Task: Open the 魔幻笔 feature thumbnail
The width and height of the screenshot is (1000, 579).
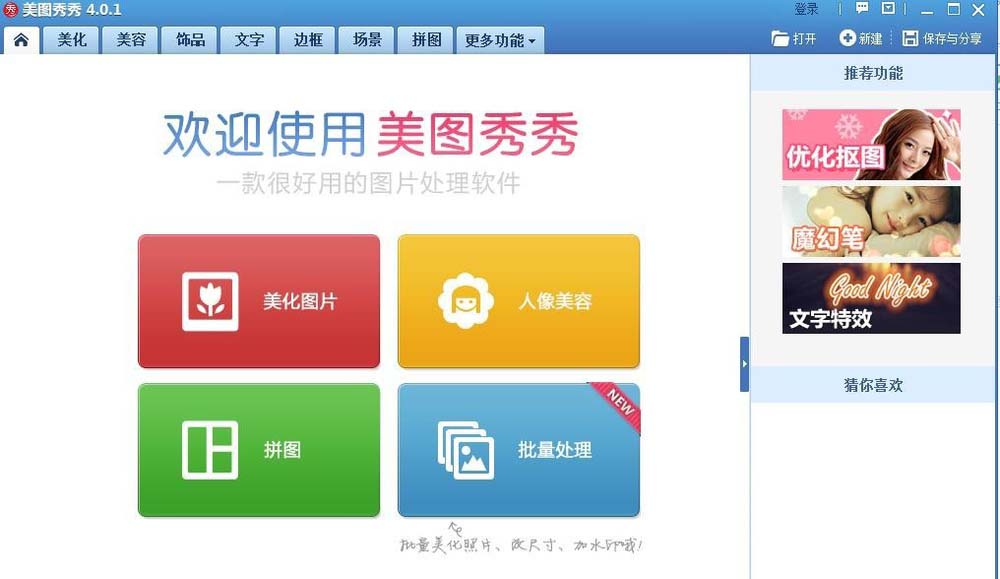Action: coord(871,221)
